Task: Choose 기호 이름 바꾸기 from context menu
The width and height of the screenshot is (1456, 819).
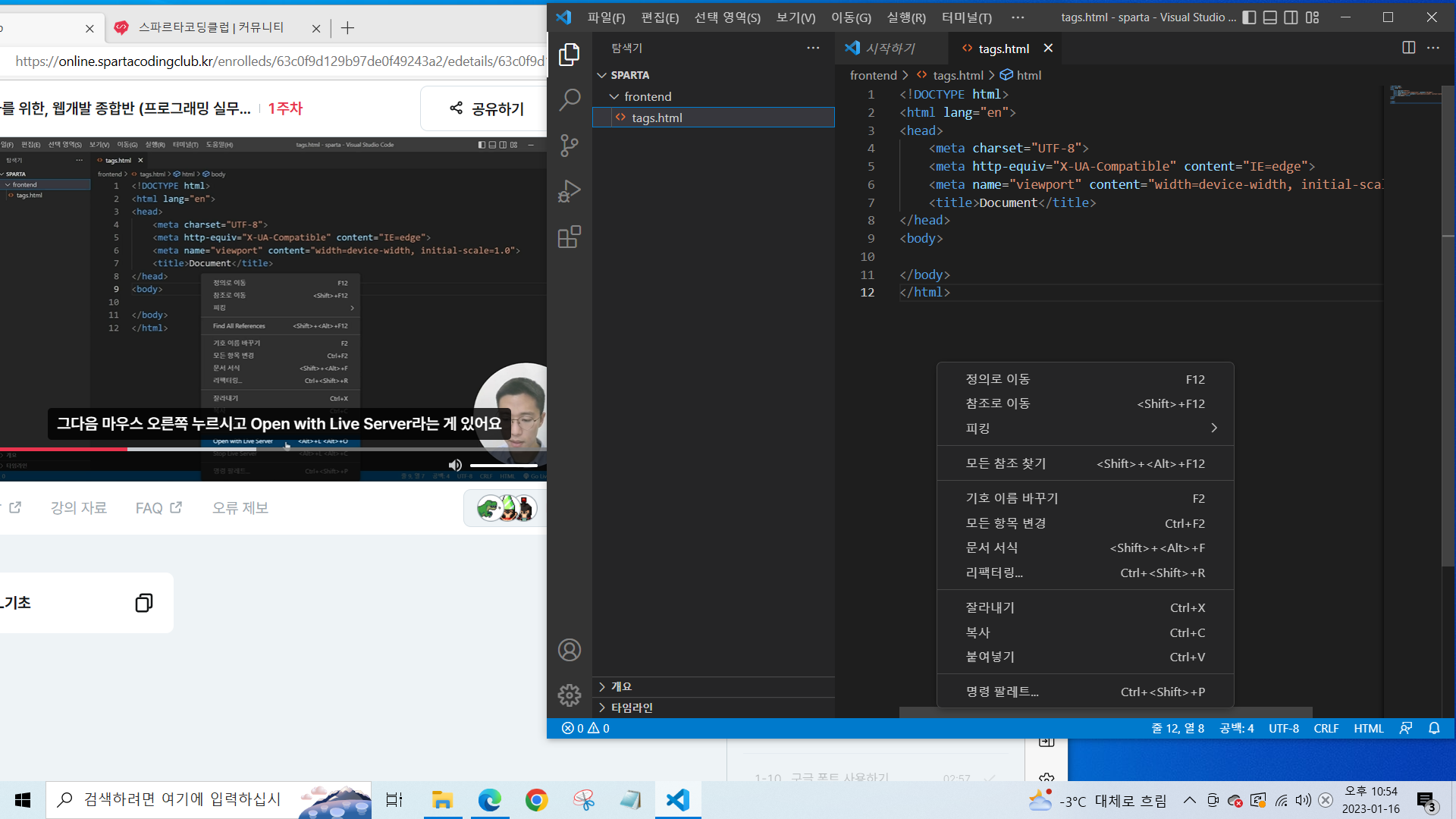Action: pos(1085,498)
